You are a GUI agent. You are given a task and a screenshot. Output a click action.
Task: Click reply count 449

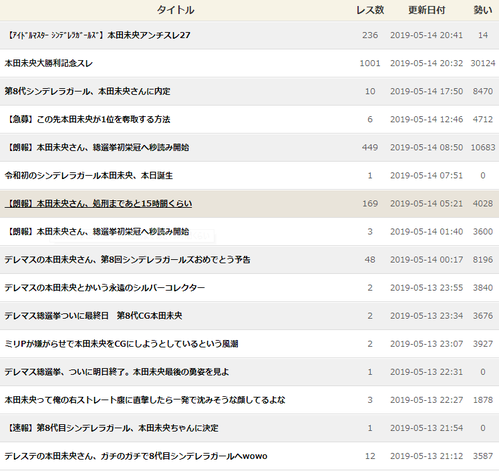coord(370,147)
